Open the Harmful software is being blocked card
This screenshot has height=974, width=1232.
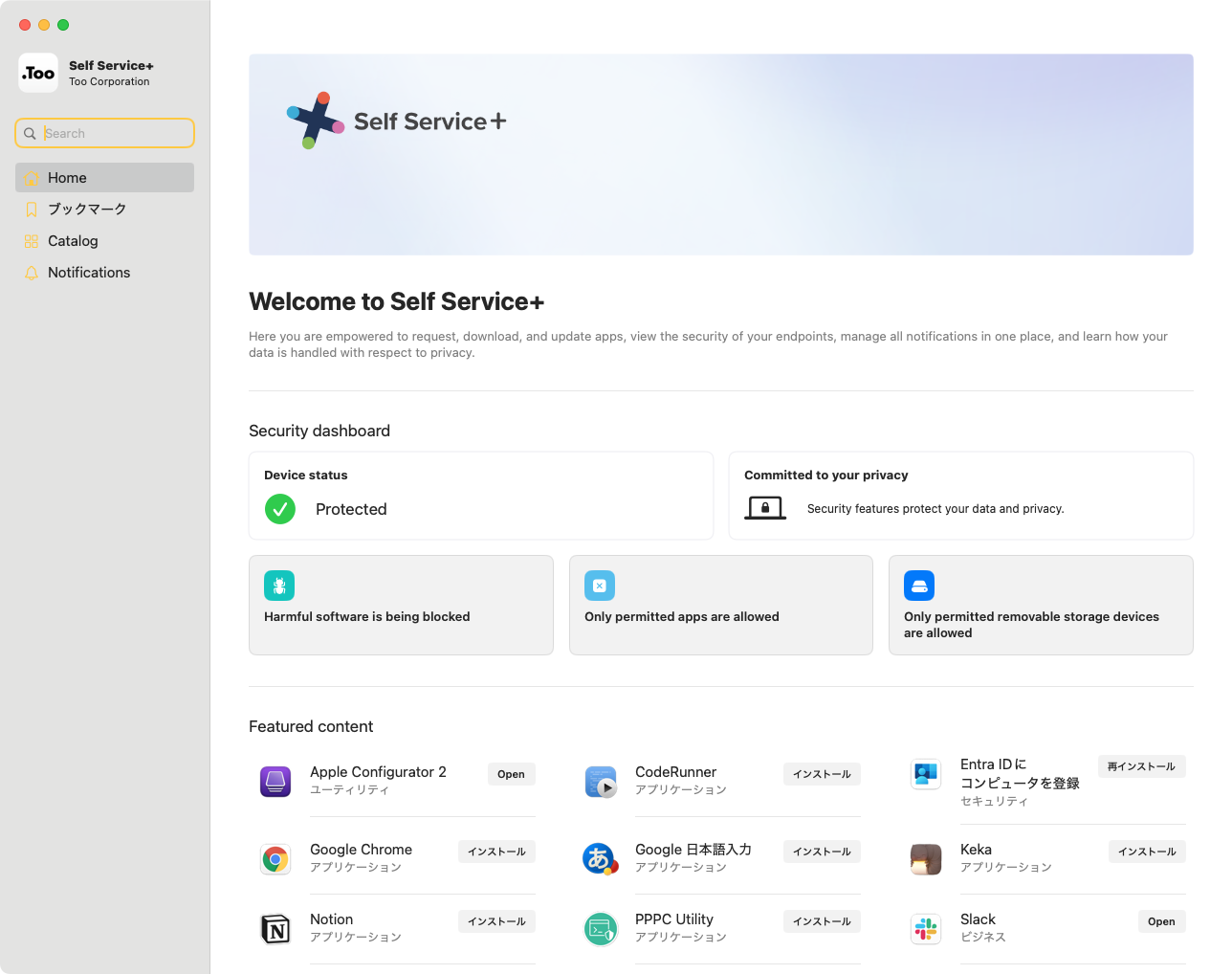[401, 605]
